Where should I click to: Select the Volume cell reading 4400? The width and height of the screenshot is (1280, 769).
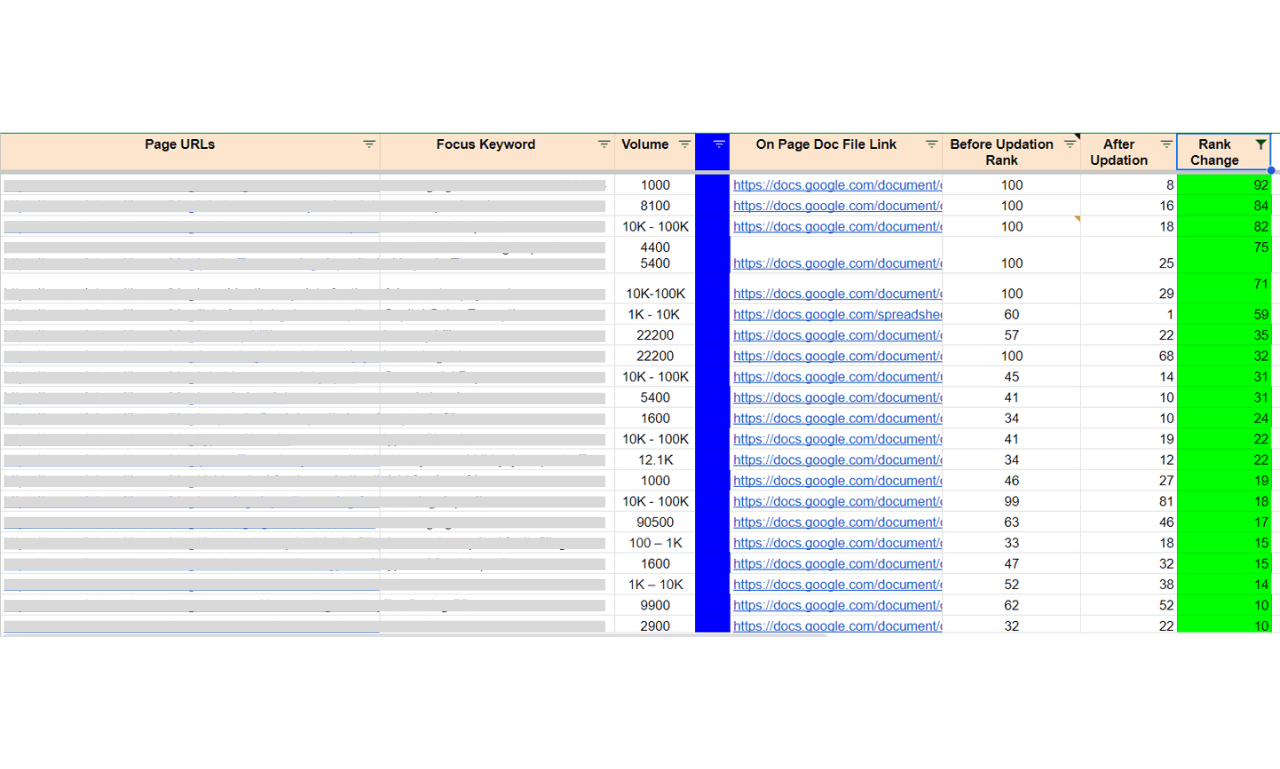(655, 247)
